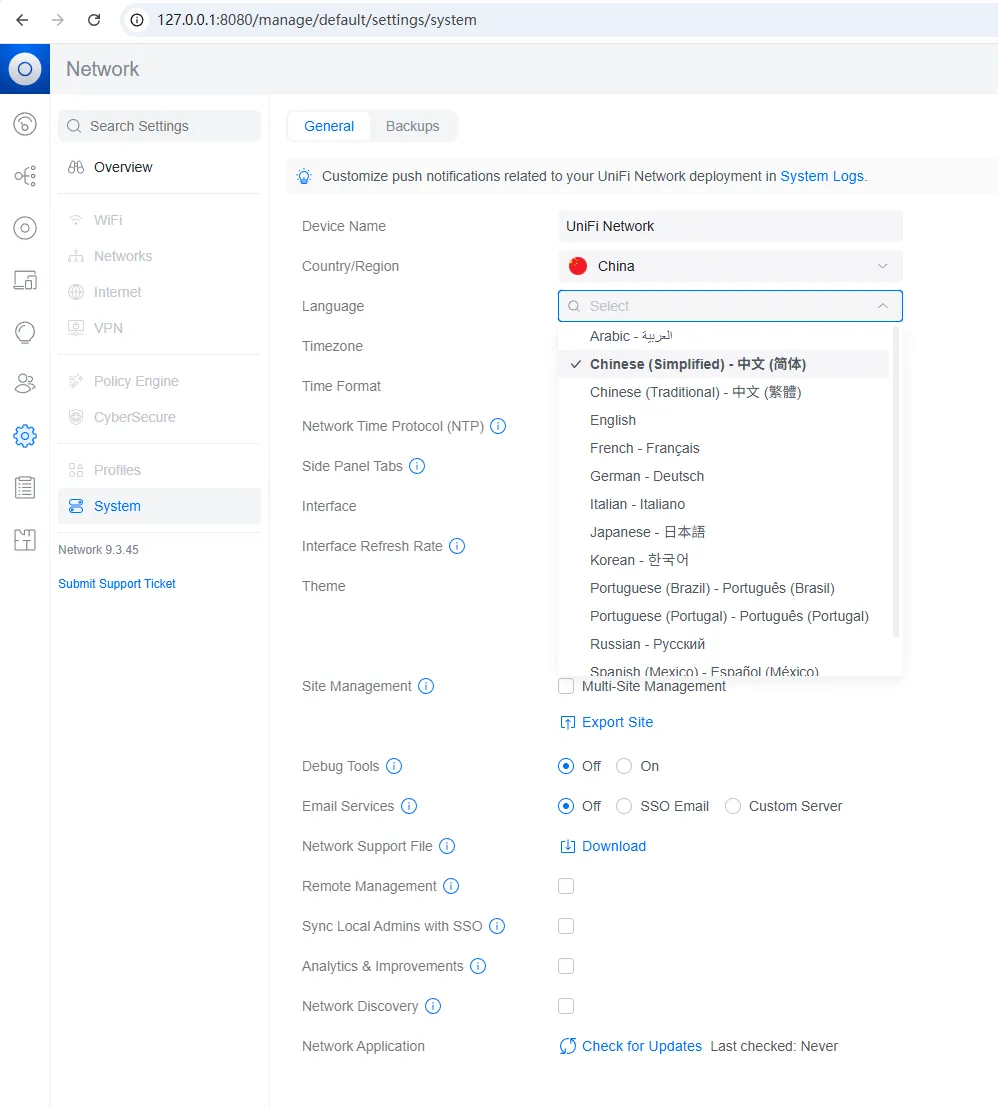998x1108 pixels.
Task: Set Debug Tools to Off
Action: (x=566, y=766)
